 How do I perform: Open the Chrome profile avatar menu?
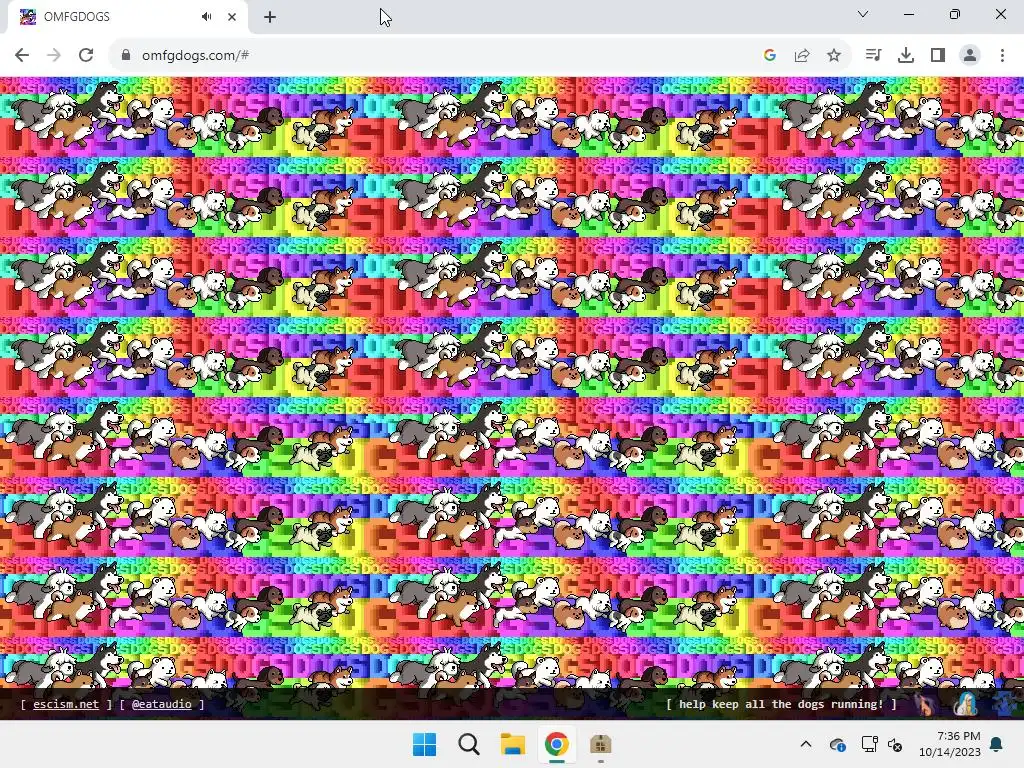pyautogui.click(x=970, y=56)
